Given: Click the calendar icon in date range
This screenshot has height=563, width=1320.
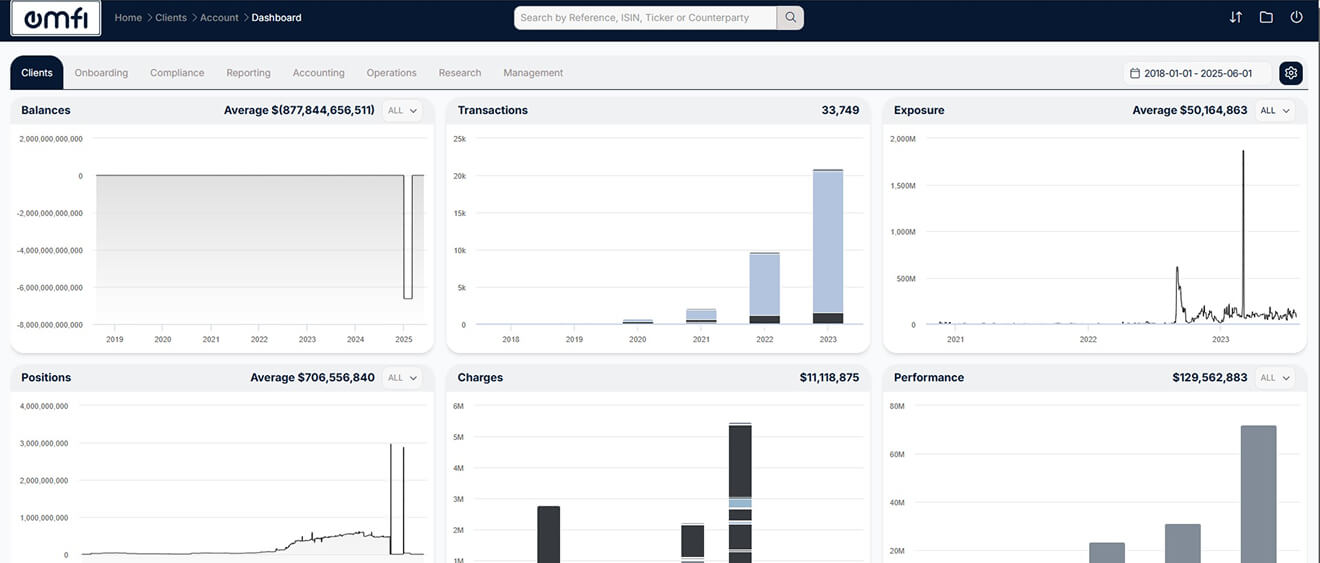Looking at the screenshot, I should pyautogui.click(x=1134, y=73).
